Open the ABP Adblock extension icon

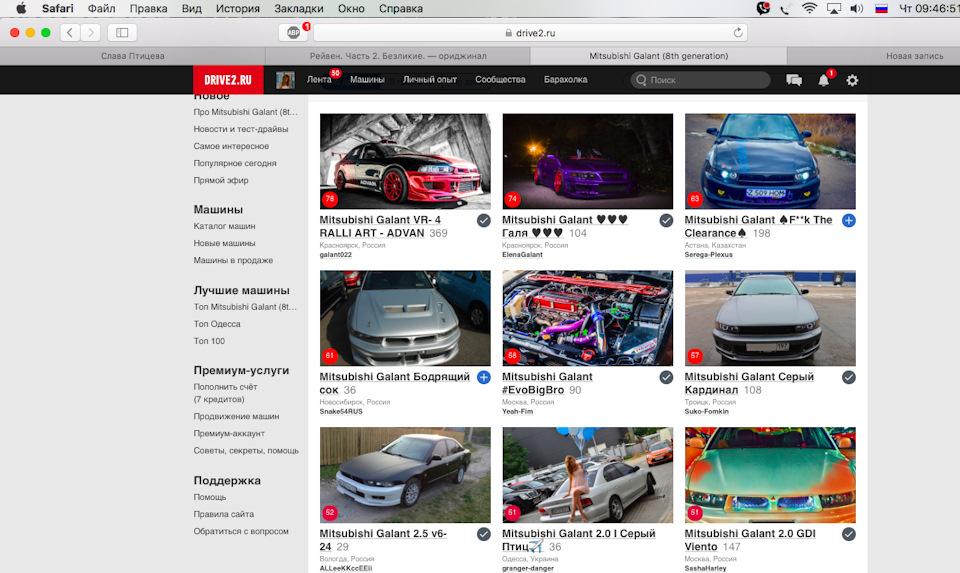coord(293,32)
